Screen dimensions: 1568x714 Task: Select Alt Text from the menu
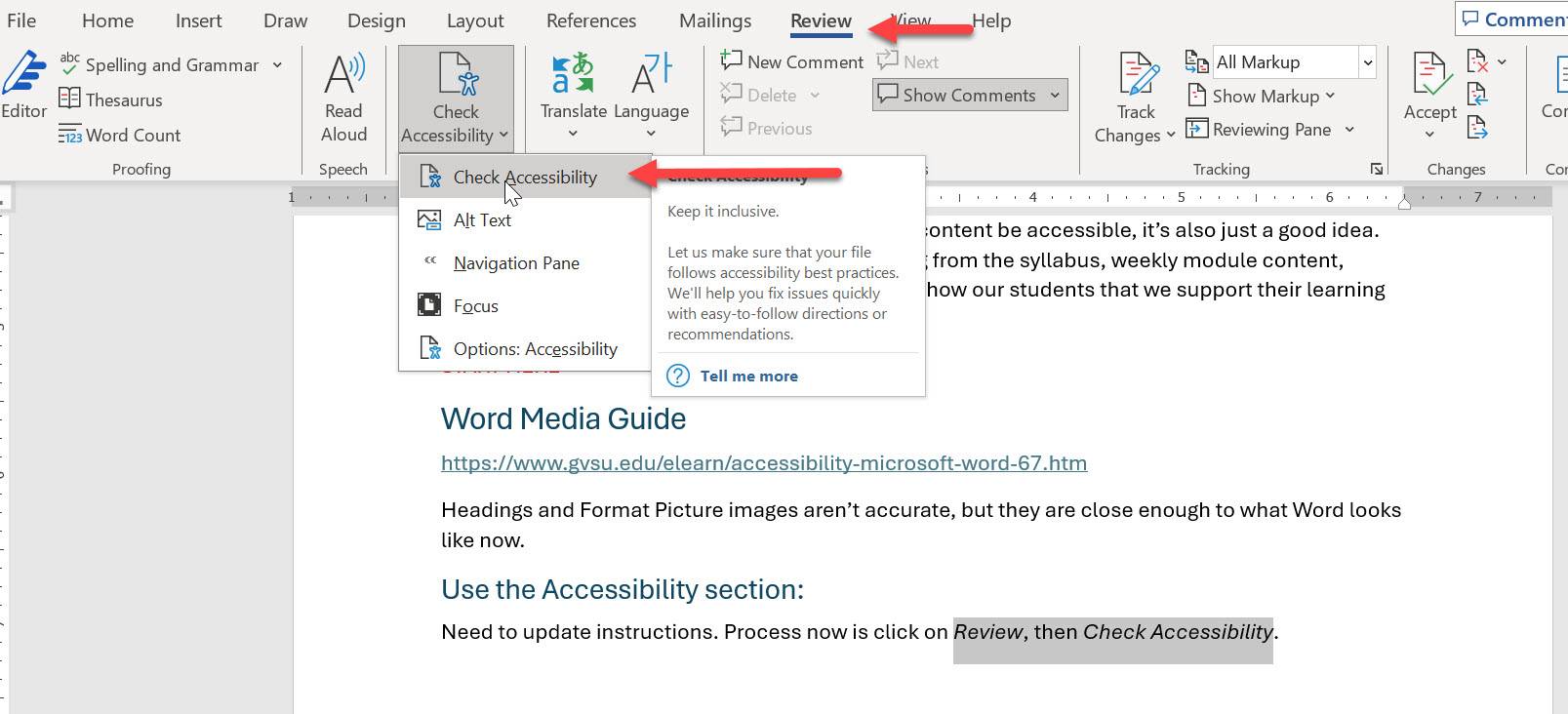[x=482, y=220]
